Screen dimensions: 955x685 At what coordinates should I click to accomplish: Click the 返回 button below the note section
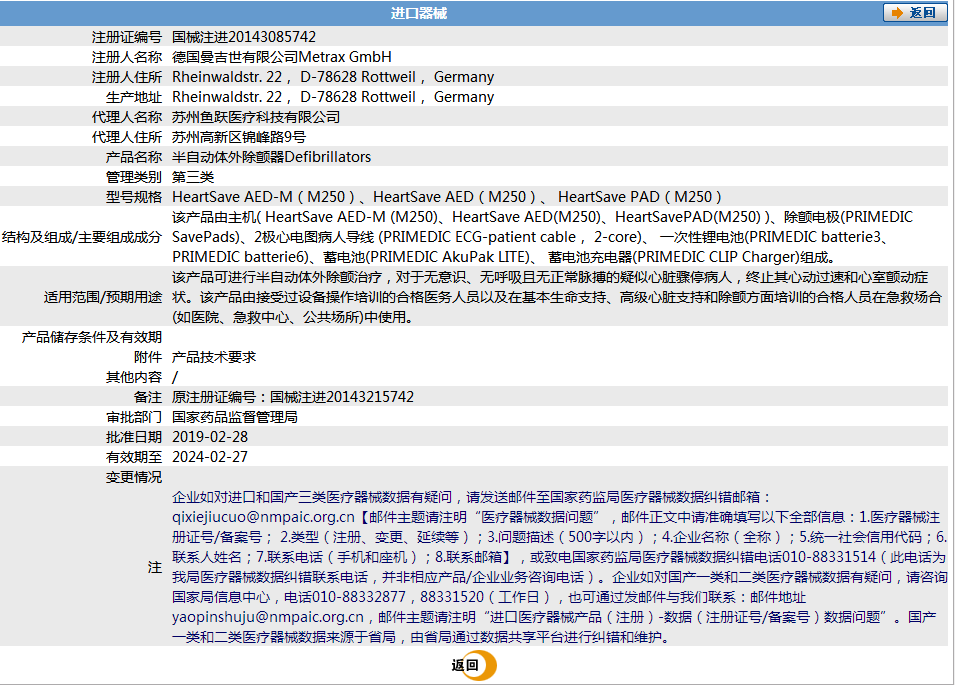pos(474,666)
